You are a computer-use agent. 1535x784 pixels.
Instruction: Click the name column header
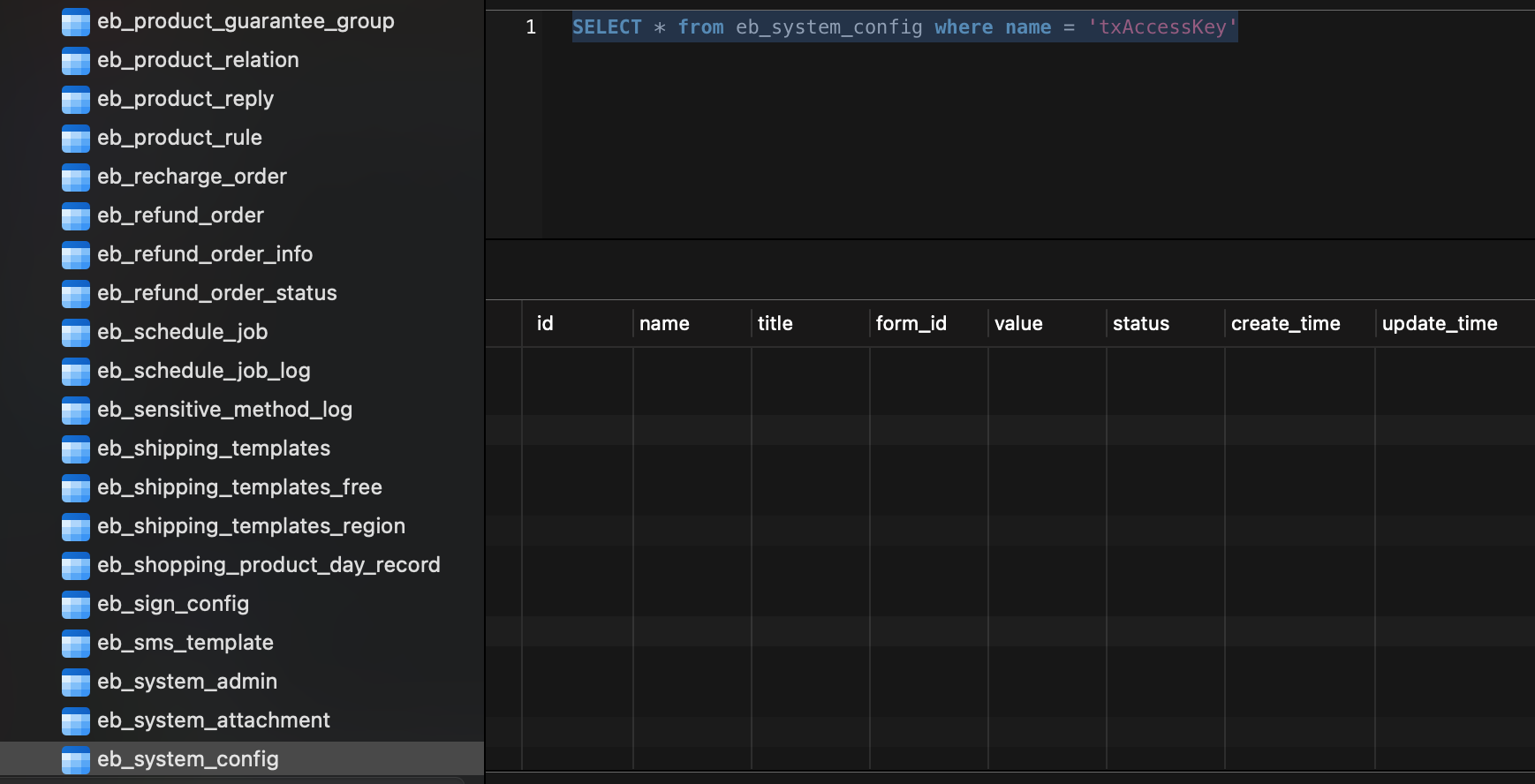coord(664,324)
